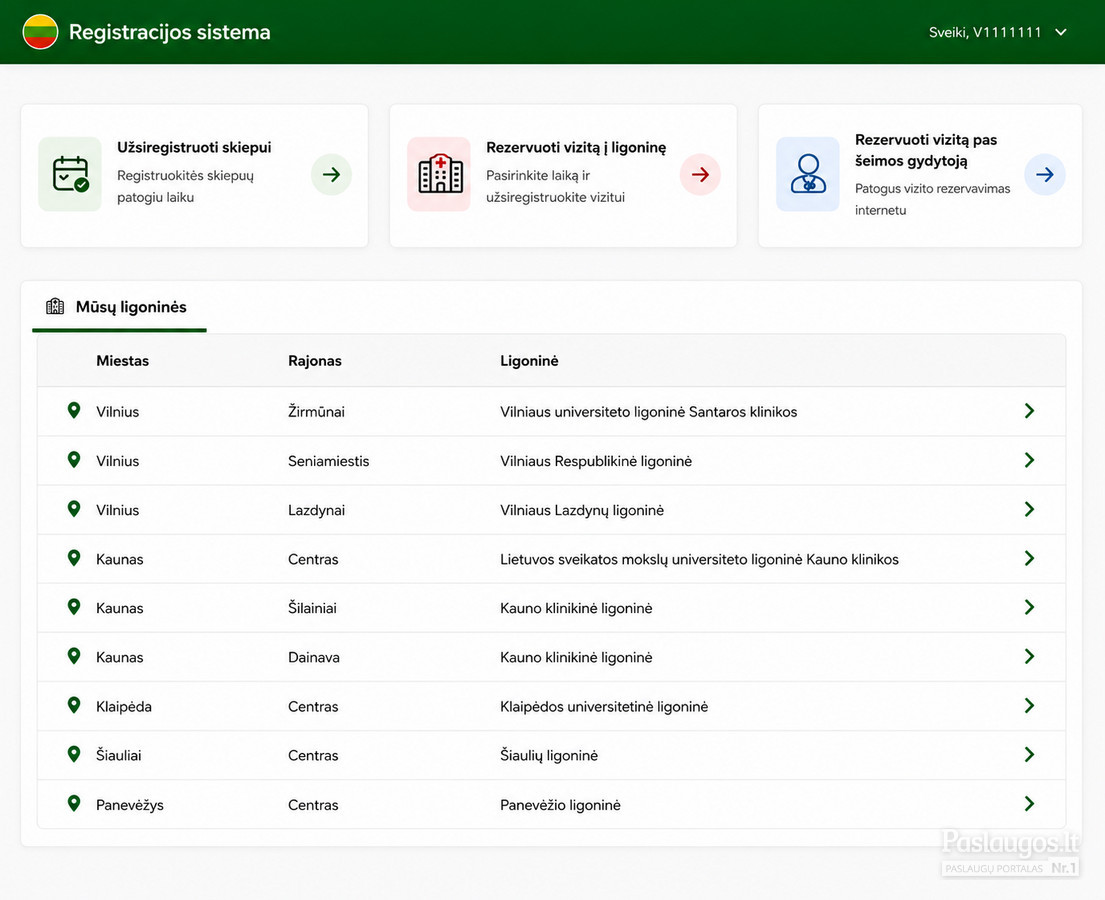Viewport: 1105px width, 900px height.
Task: Select Kauno klinikinė ligoninė in Šilainiai row
Action: point(576,608)
